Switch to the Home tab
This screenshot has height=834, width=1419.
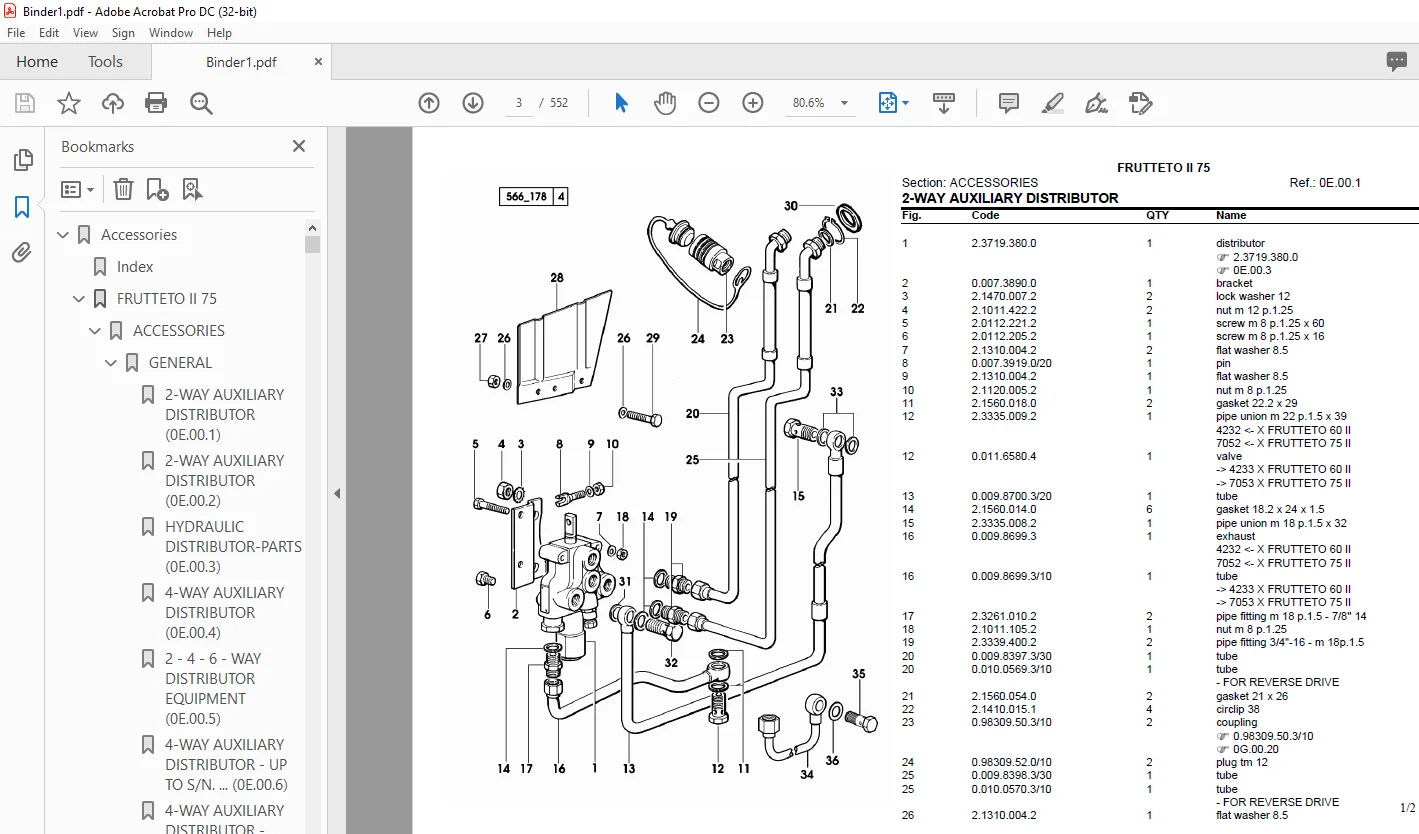click(x=37, y=62)
